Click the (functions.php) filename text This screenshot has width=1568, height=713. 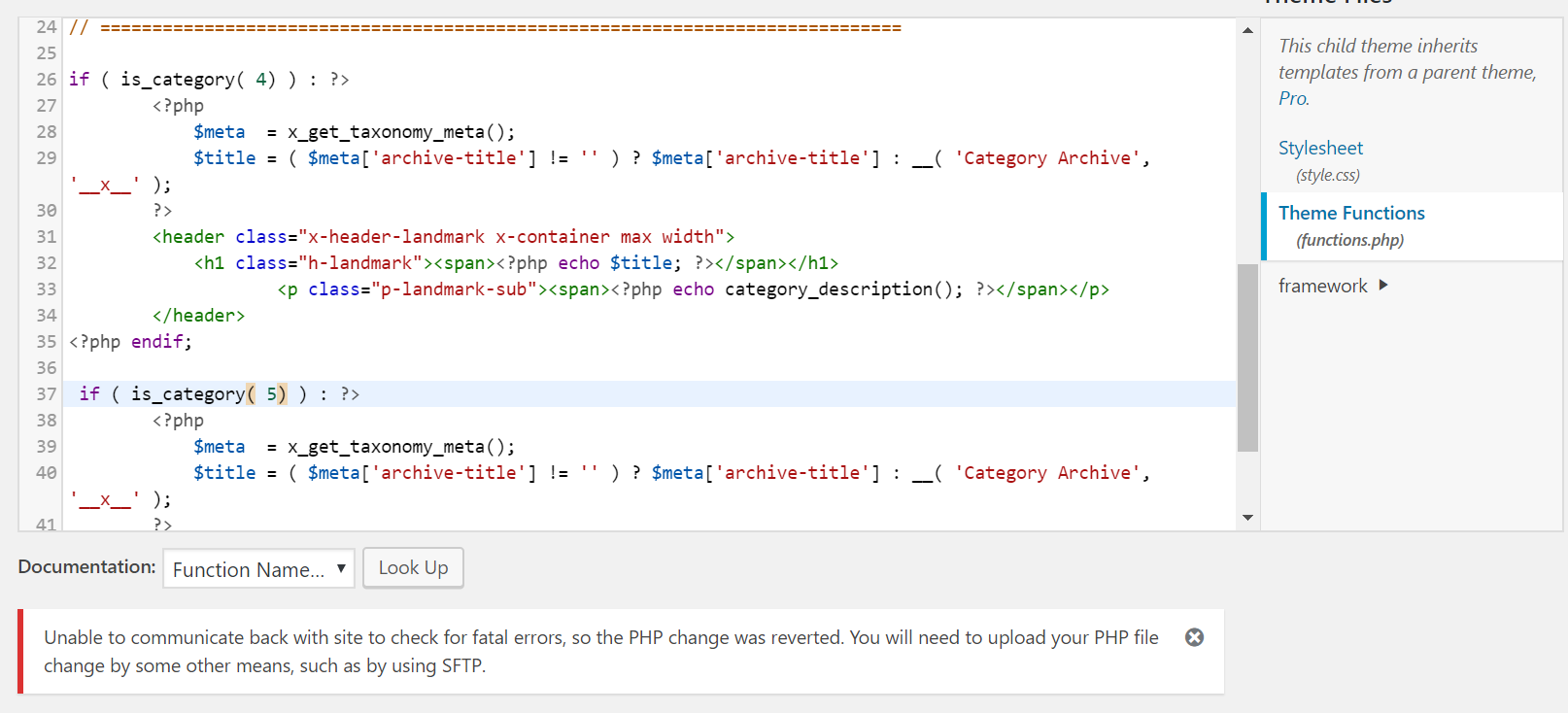tap(1349, 240)
